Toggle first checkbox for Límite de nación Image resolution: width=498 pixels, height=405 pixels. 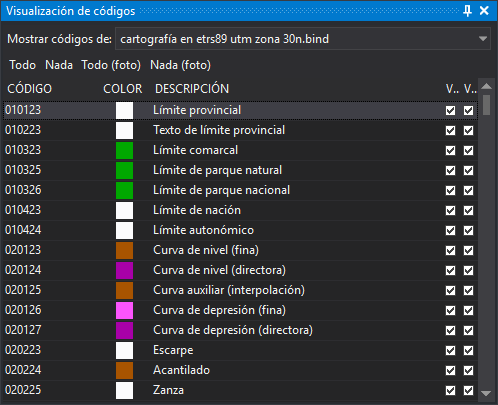coord(450,210)
